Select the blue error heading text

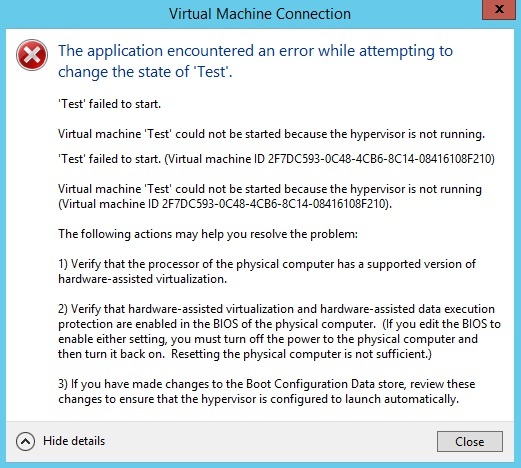coord(255,61)
